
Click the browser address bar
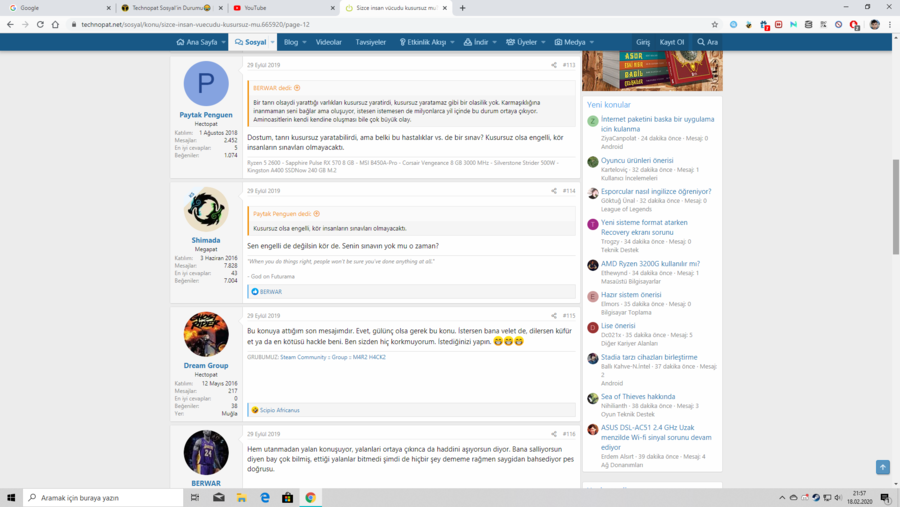390,25
